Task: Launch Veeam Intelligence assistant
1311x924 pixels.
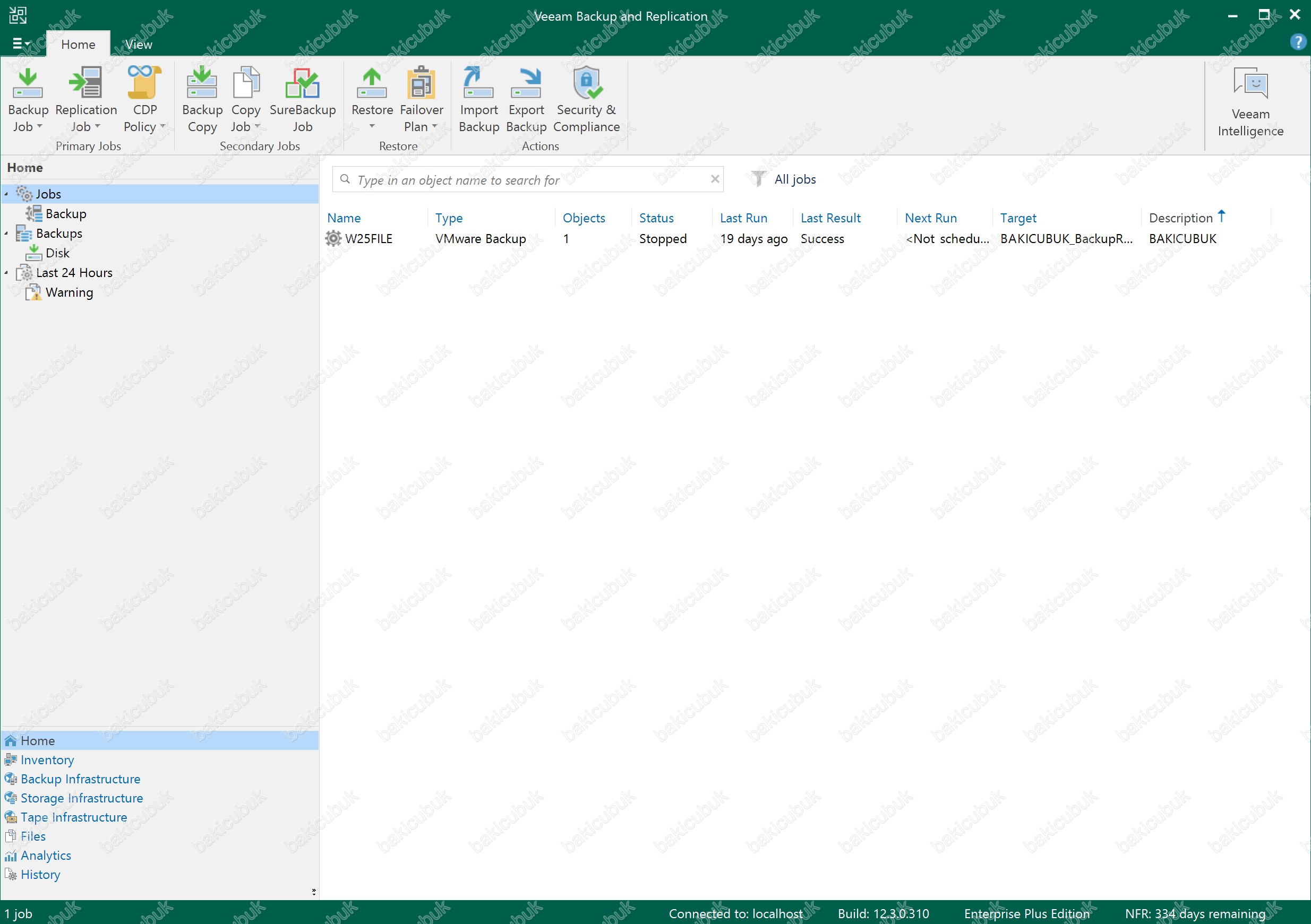Action: (x=1250, y=103)
